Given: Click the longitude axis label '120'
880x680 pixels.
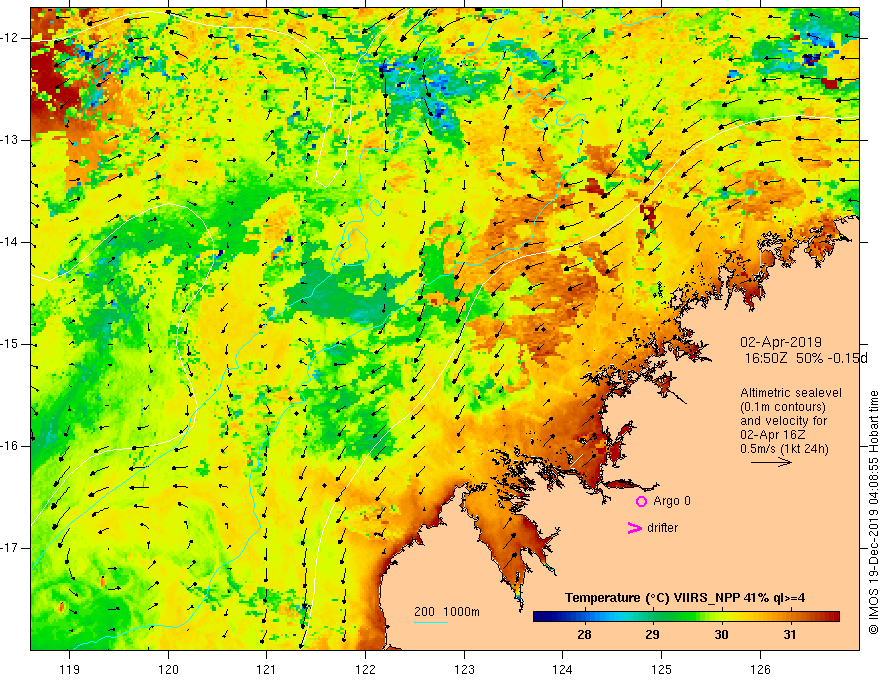Looking at the screenshot, I should pyautogui.click(x=168, y=669).
